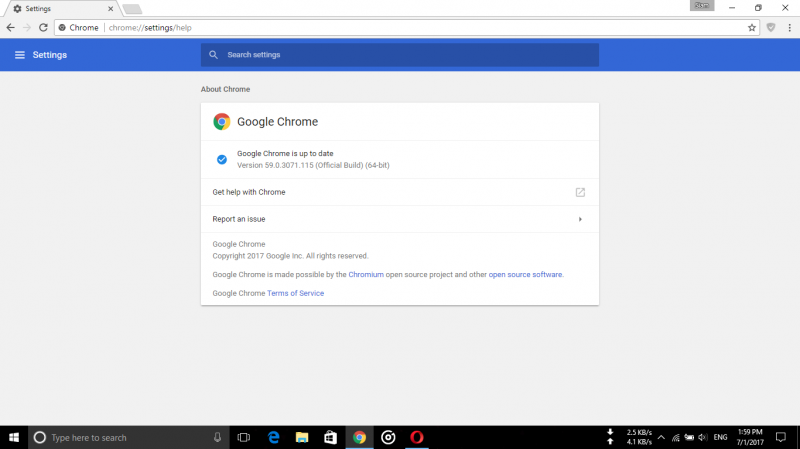Click the Chrome taskbar icon
This screenshot has width=800, height=449.
pos(359,437)
